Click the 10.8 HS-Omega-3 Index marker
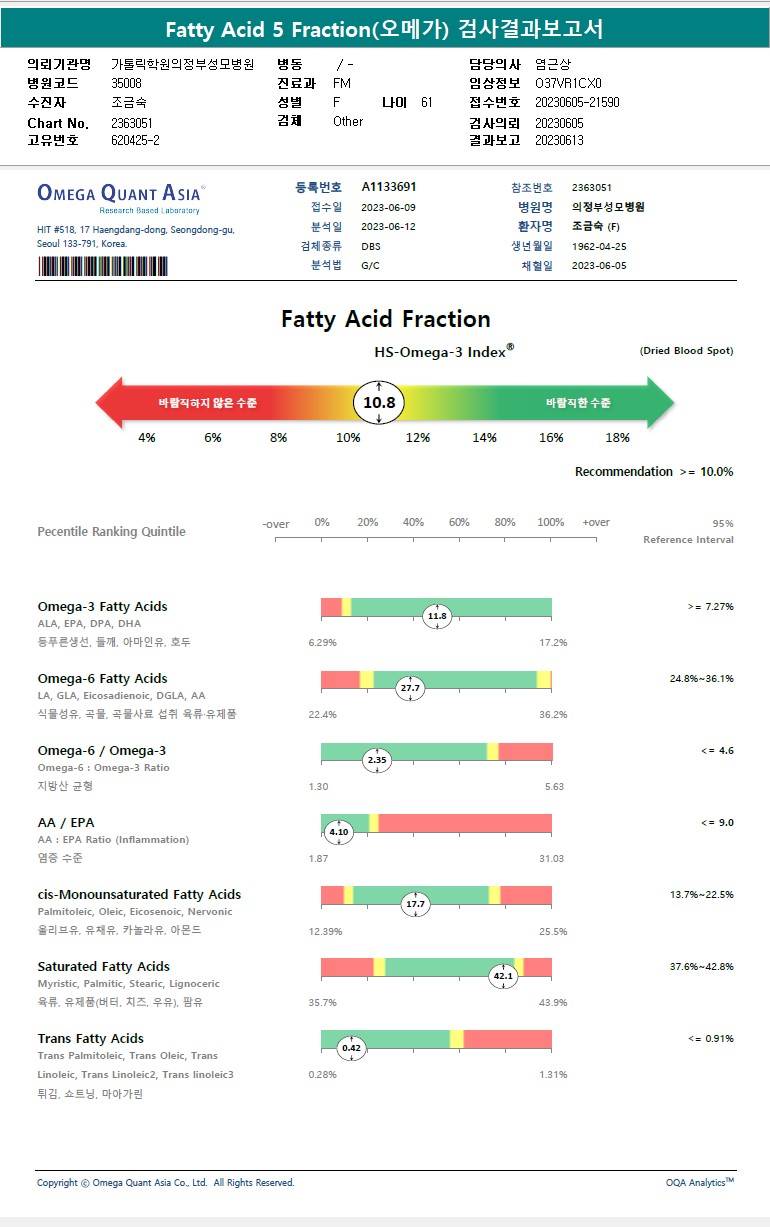Image resolution: width=770 pixels, height=1227 pixels. (x=379, y=403)
